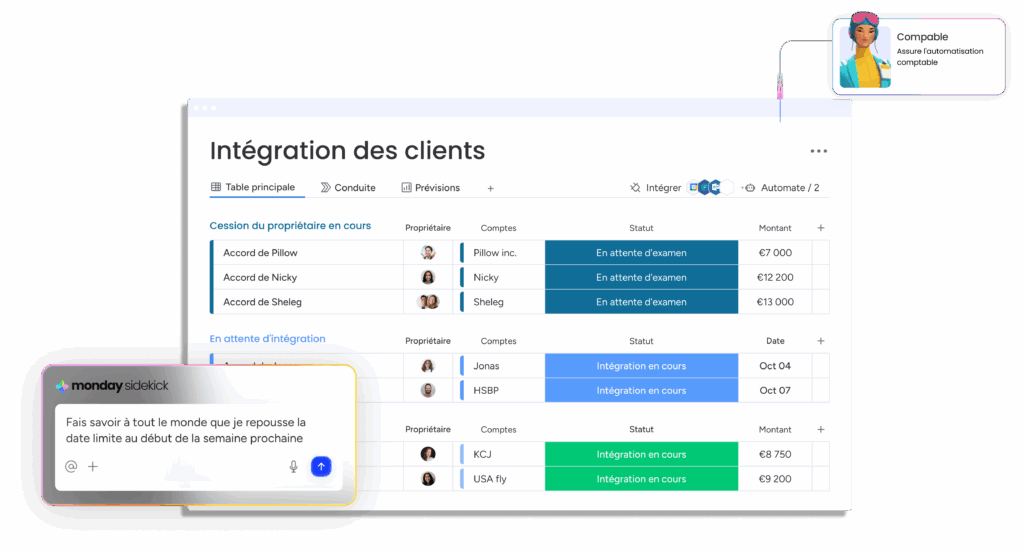The height and width of the screenshot is (551, 1024).
Task: Click the €13 000 amount cell
Action: coord(775,302)
